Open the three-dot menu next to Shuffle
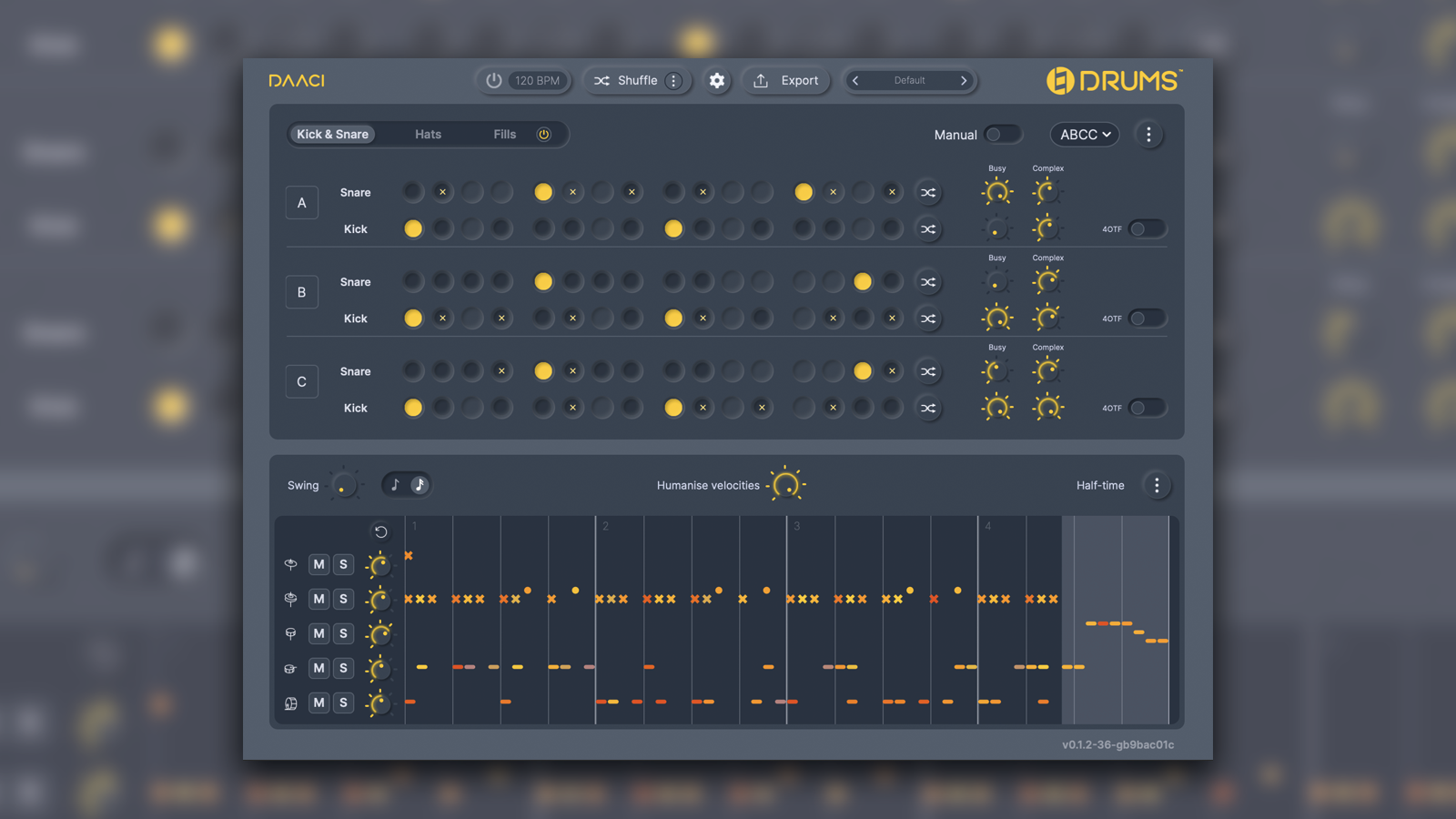The height and width of the screenshot is (819, 1456). [673, 80]
